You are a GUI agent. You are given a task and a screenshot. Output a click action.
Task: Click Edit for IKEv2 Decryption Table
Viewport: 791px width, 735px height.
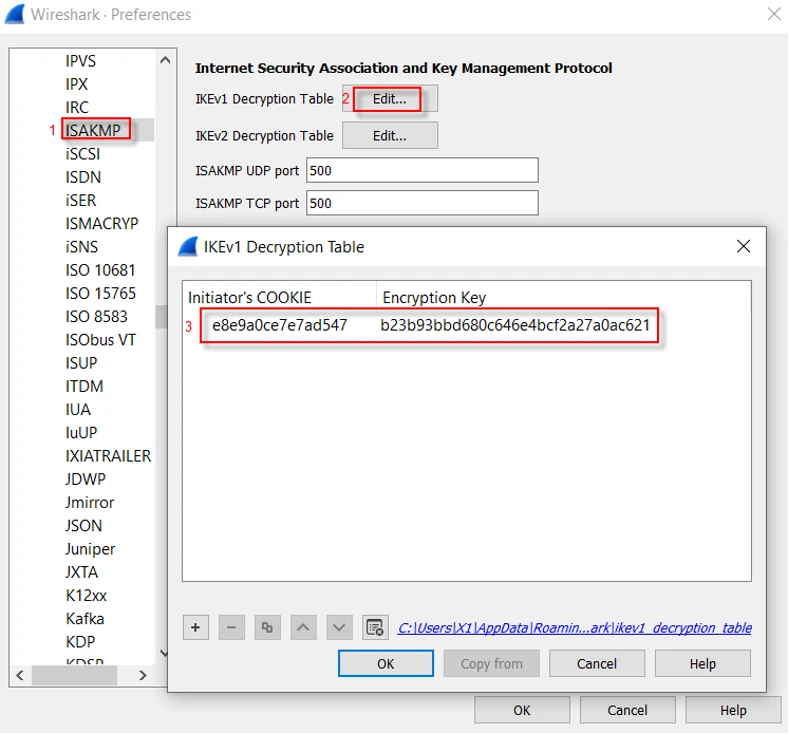[x=389, y=135]
